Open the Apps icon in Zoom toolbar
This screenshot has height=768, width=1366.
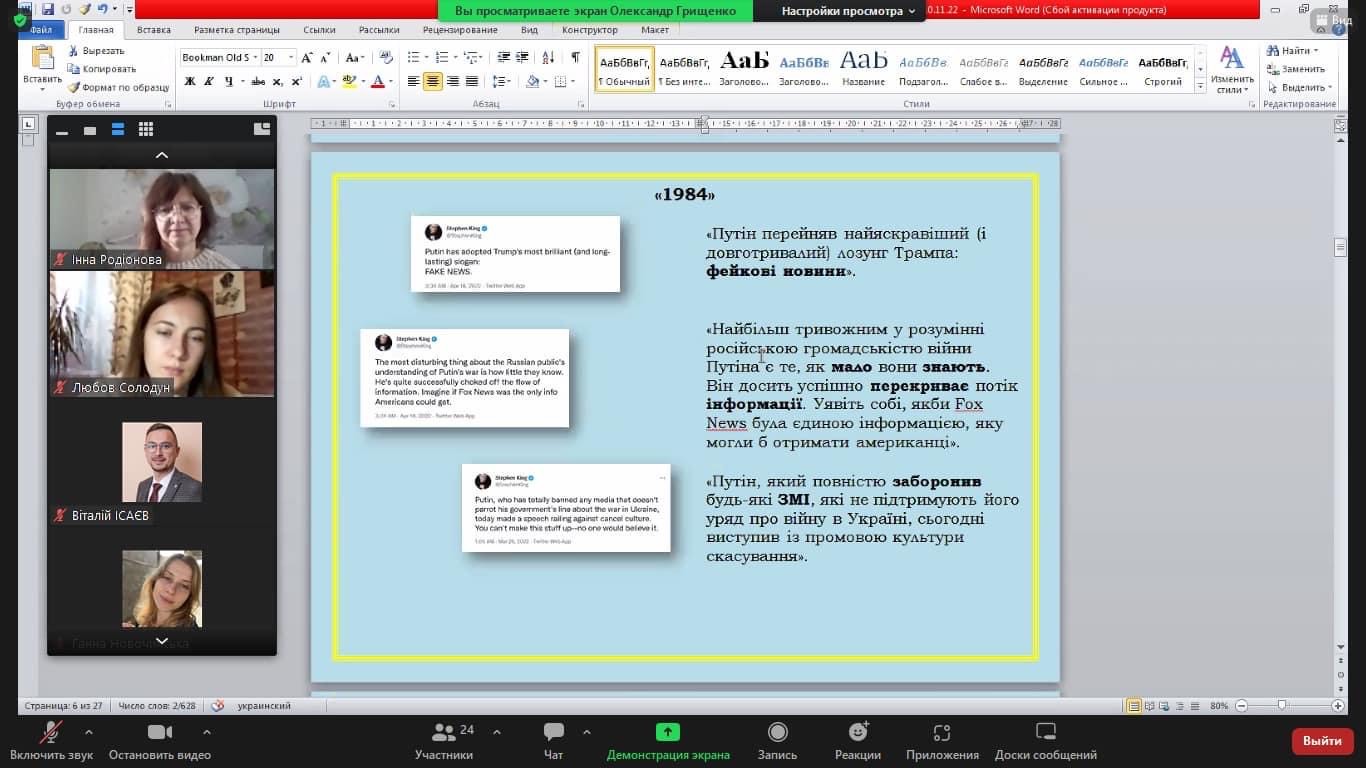tap(941, 733)
